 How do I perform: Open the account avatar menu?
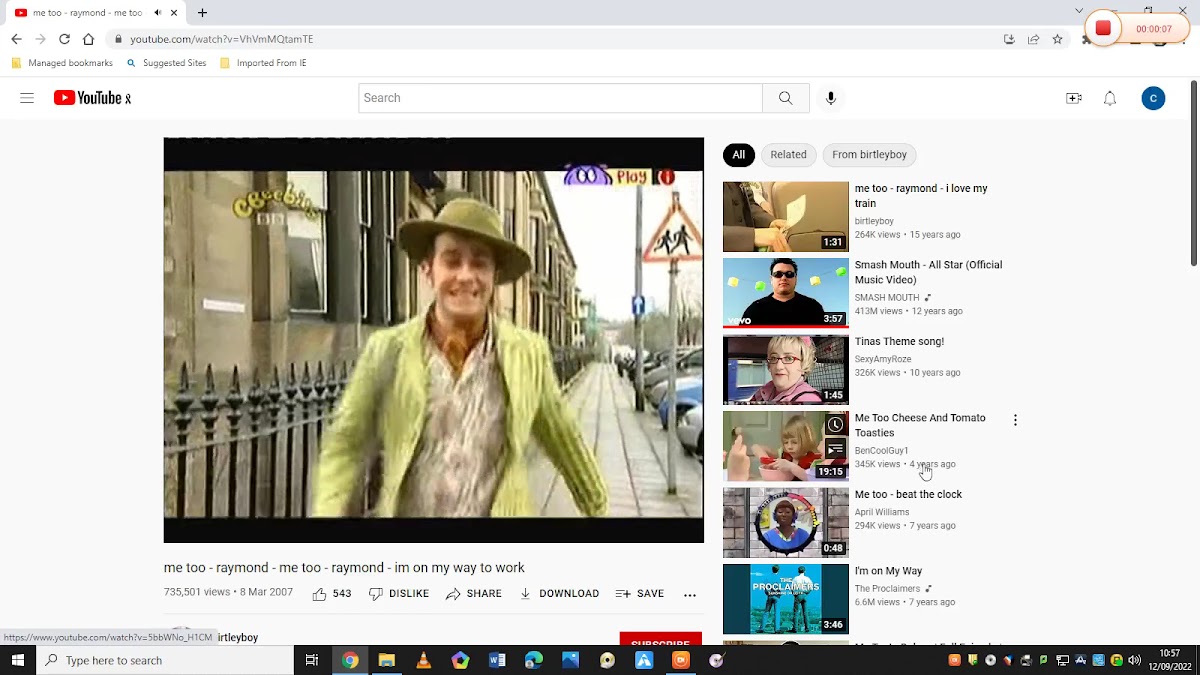click(1153, 98)
